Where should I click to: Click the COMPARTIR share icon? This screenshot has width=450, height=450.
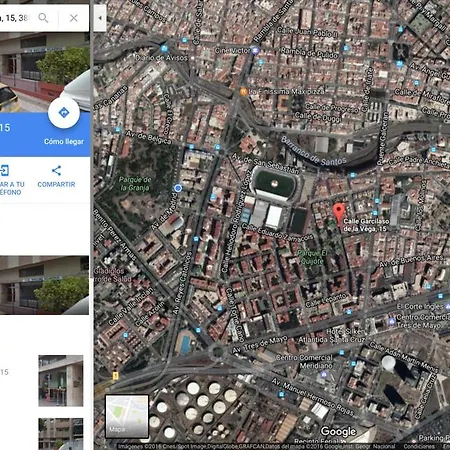(x=56, y=170)
